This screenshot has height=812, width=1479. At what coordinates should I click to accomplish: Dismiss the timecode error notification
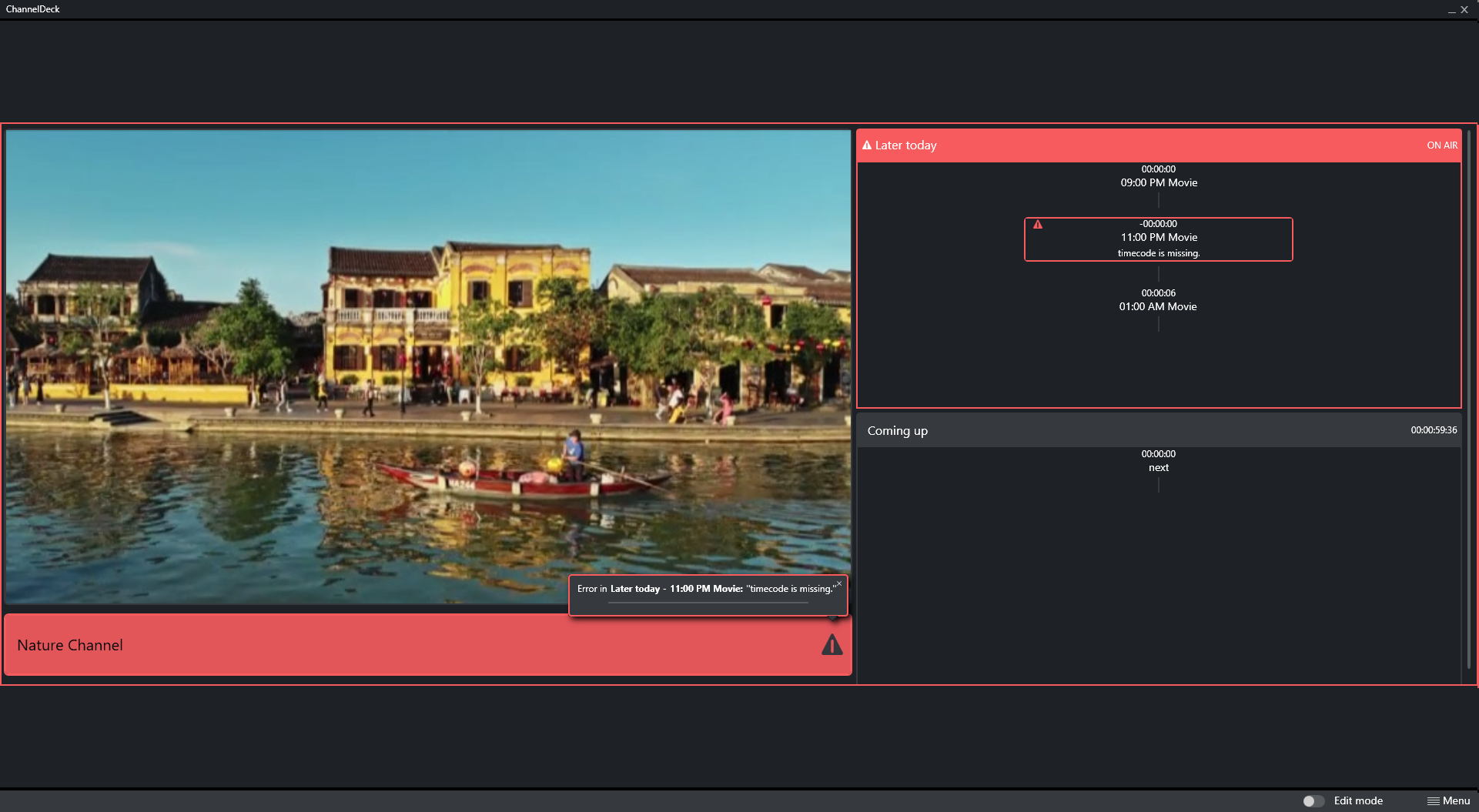(839, 584)
